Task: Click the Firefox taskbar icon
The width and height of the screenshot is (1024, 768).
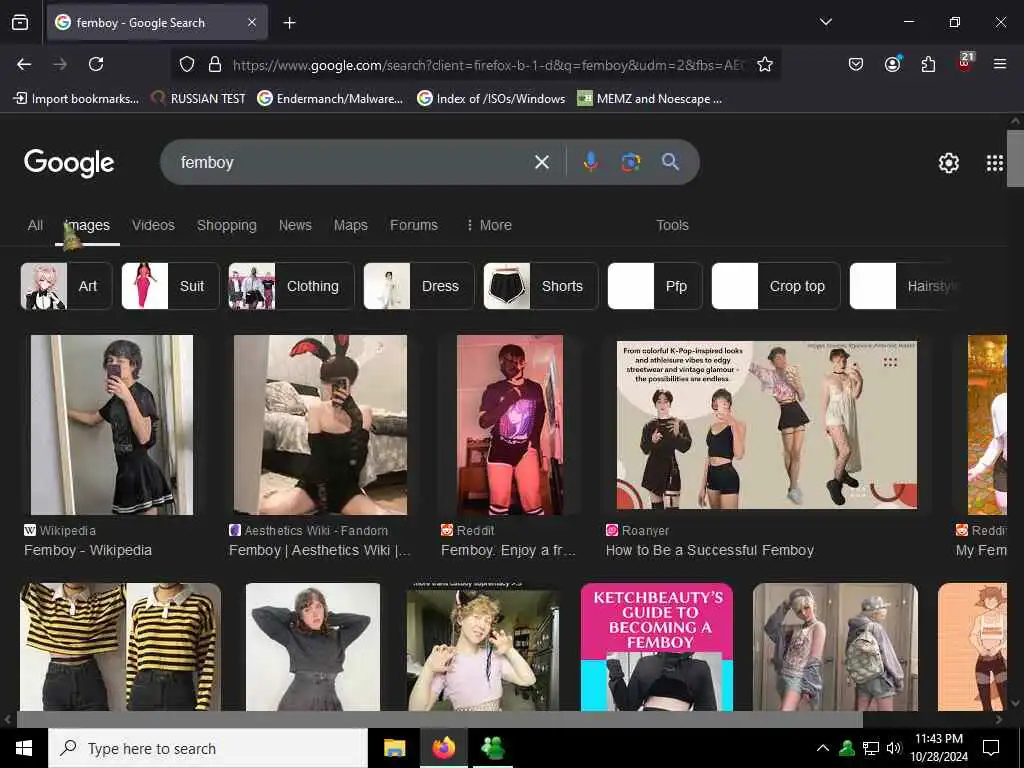Action: [x=444, y=748]
